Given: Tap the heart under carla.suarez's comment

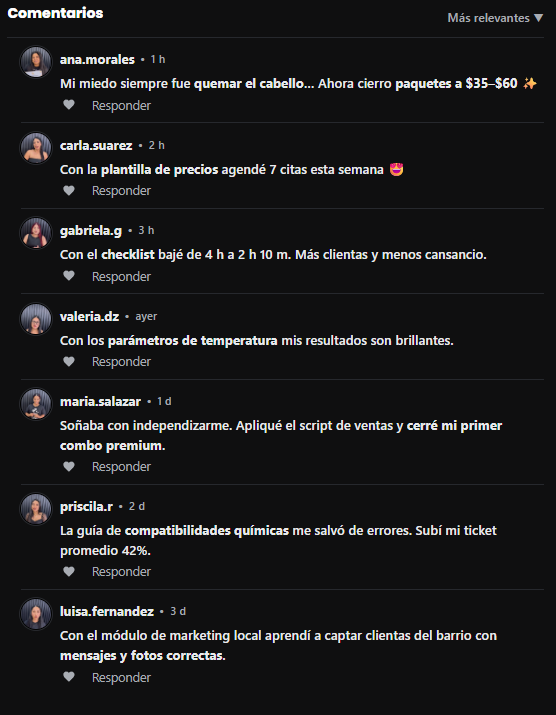Looking at the screenshot, I should [69, 191].
